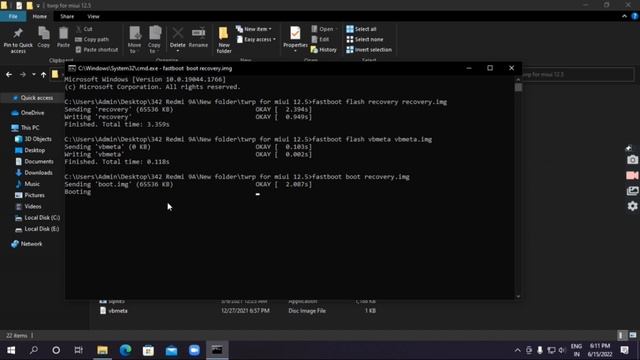Select This PC in navigation pane
The image size is (640, 360).
click(25, 128)
